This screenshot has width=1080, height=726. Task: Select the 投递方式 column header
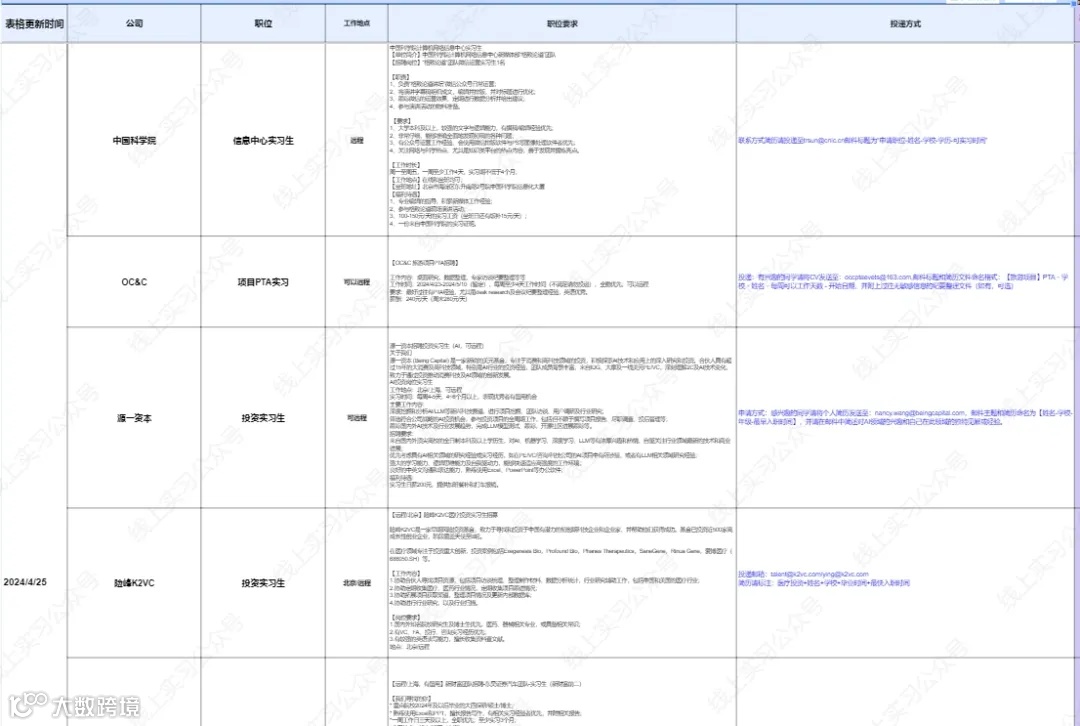905,23
